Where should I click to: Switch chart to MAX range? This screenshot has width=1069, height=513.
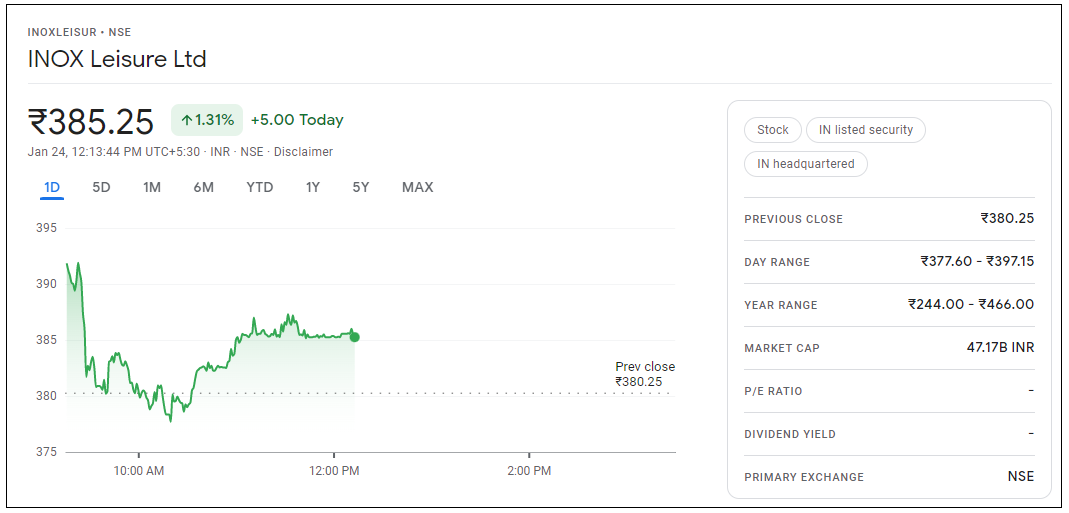coord(418,187)
